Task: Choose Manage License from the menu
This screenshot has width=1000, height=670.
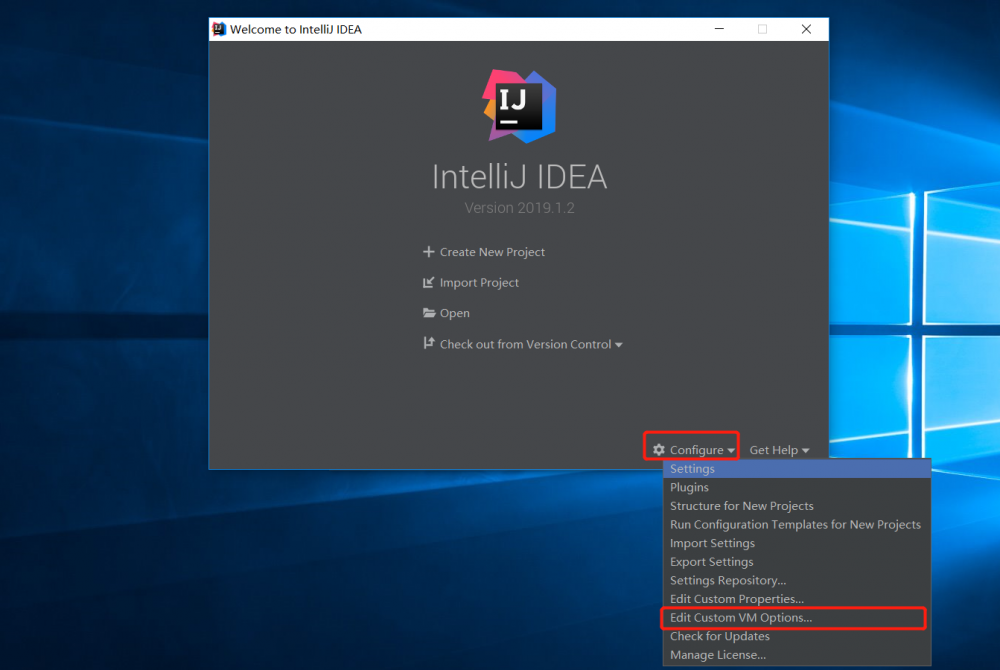Action: (718, 655)
